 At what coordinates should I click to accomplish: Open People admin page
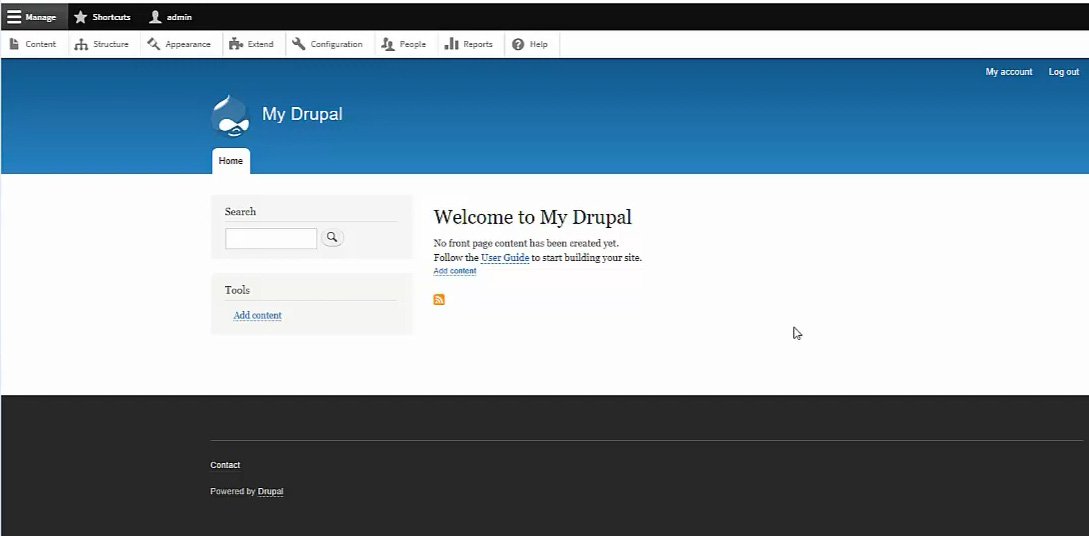point(404,44)
